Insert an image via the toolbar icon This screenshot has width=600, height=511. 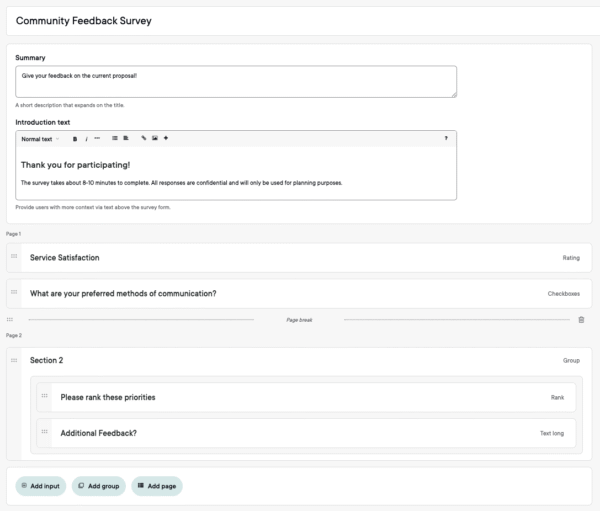coord(154,139)
